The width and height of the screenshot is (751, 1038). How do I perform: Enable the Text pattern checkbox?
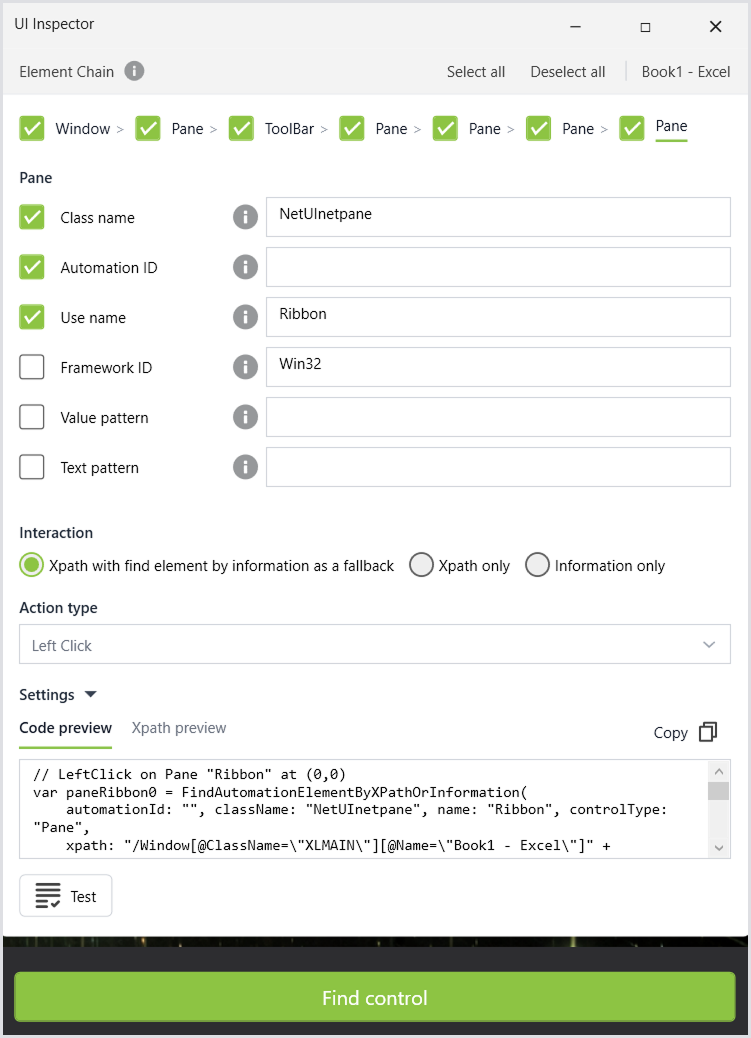[x=32, y=467]
